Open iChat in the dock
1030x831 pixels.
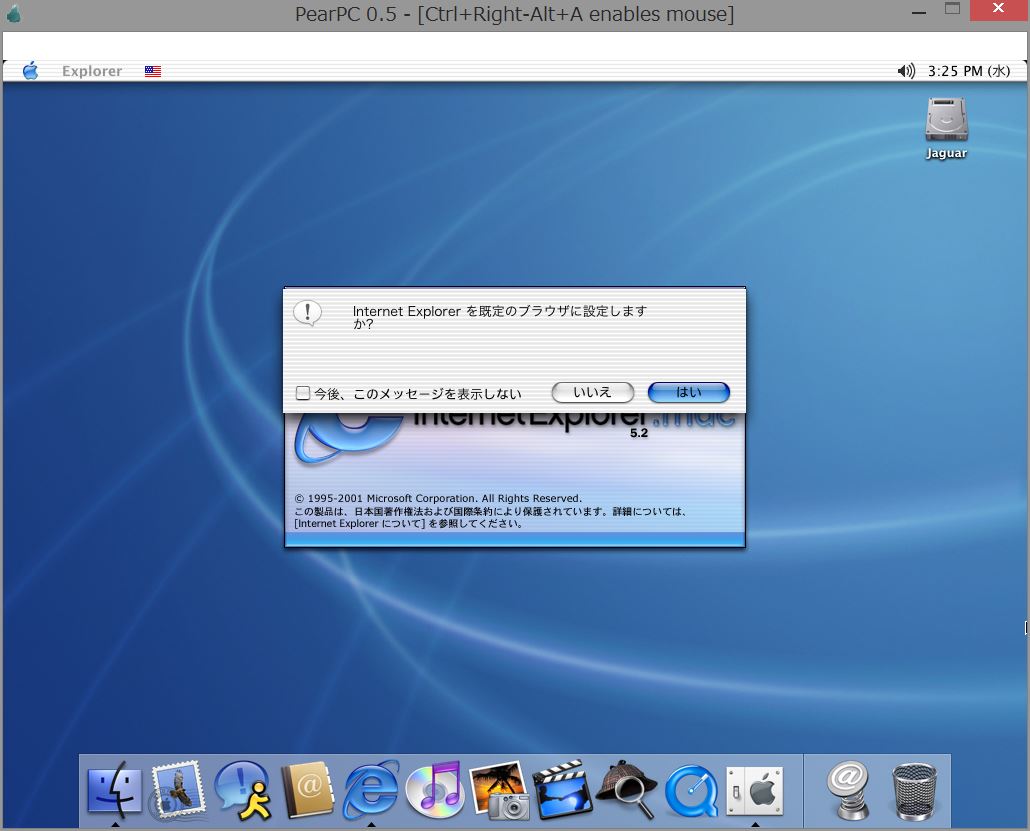pos(244,790)
